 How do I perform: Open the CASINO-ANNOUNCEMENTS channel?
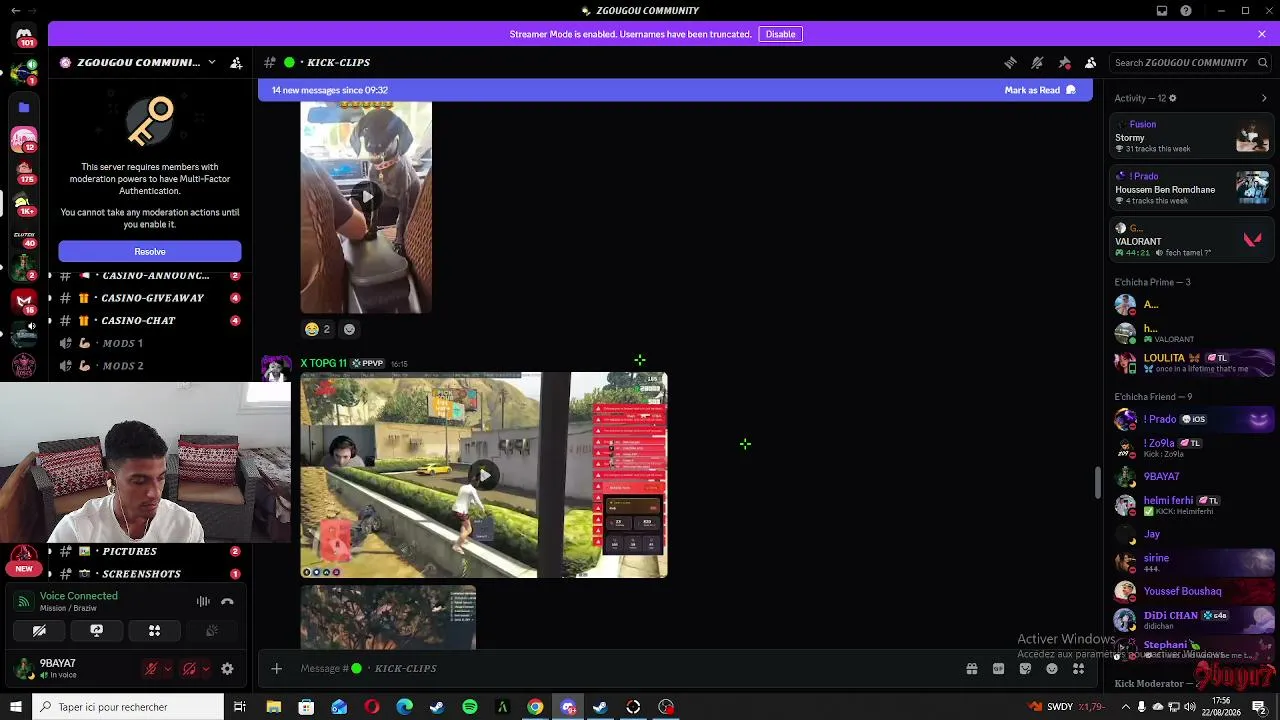(149, 276)
